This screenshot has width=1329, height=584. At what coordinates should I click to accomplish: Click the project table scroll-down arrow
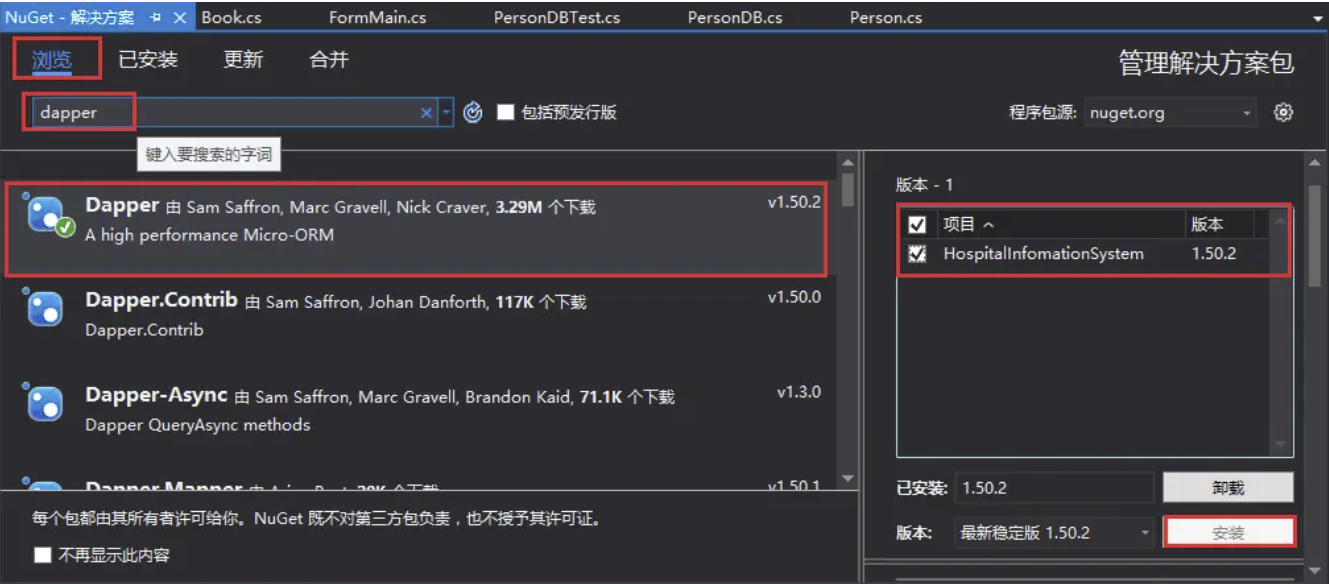coord(1281,445)
